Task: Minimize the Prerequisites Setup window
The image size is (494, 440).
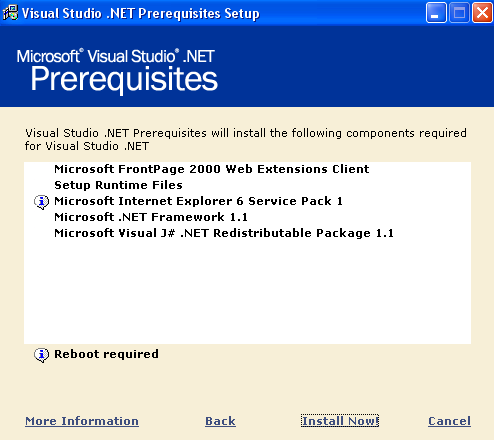Action: [x=436, y=13]
